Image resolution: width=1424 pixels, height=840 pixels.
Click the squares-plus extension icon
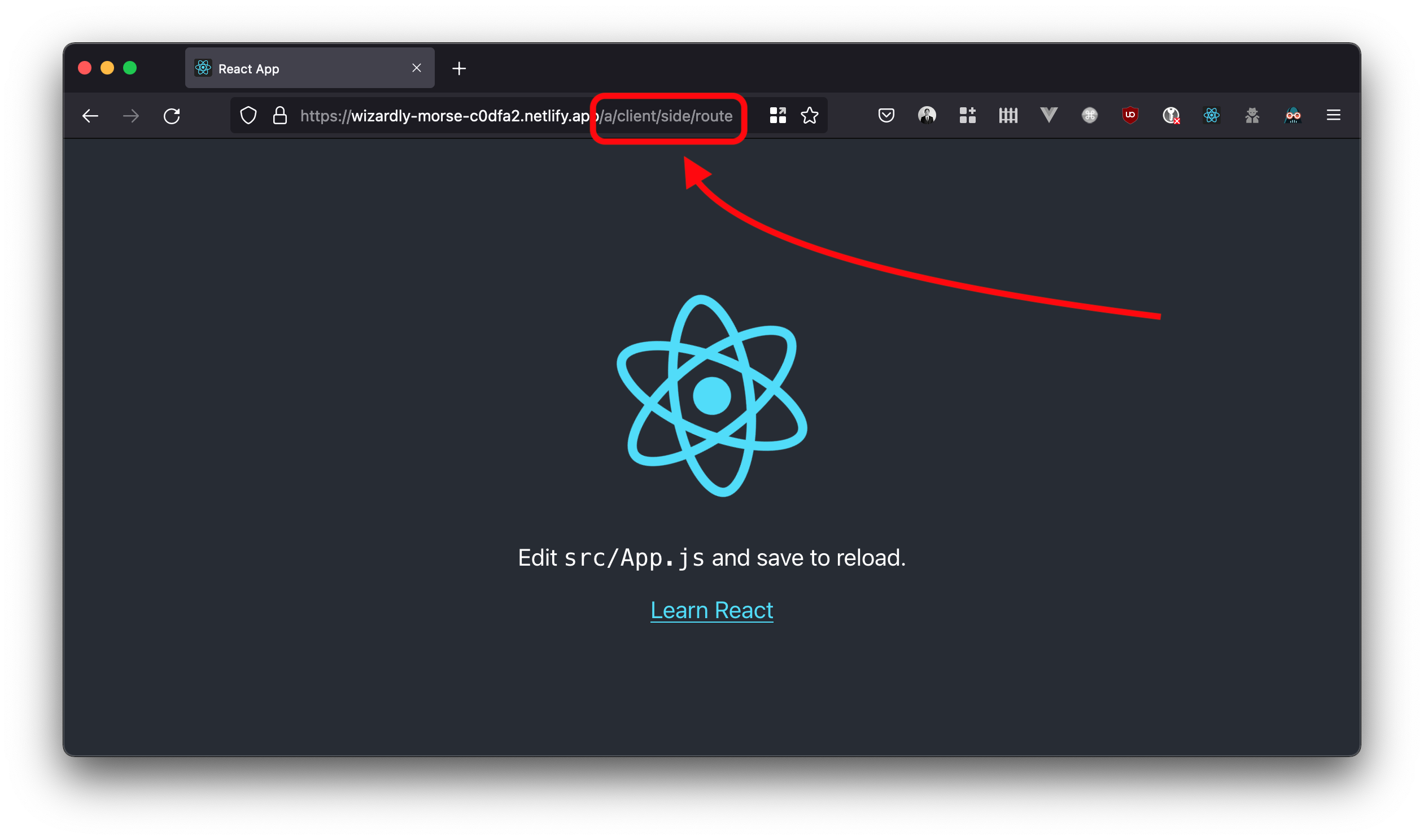click(x=968, y=116)
